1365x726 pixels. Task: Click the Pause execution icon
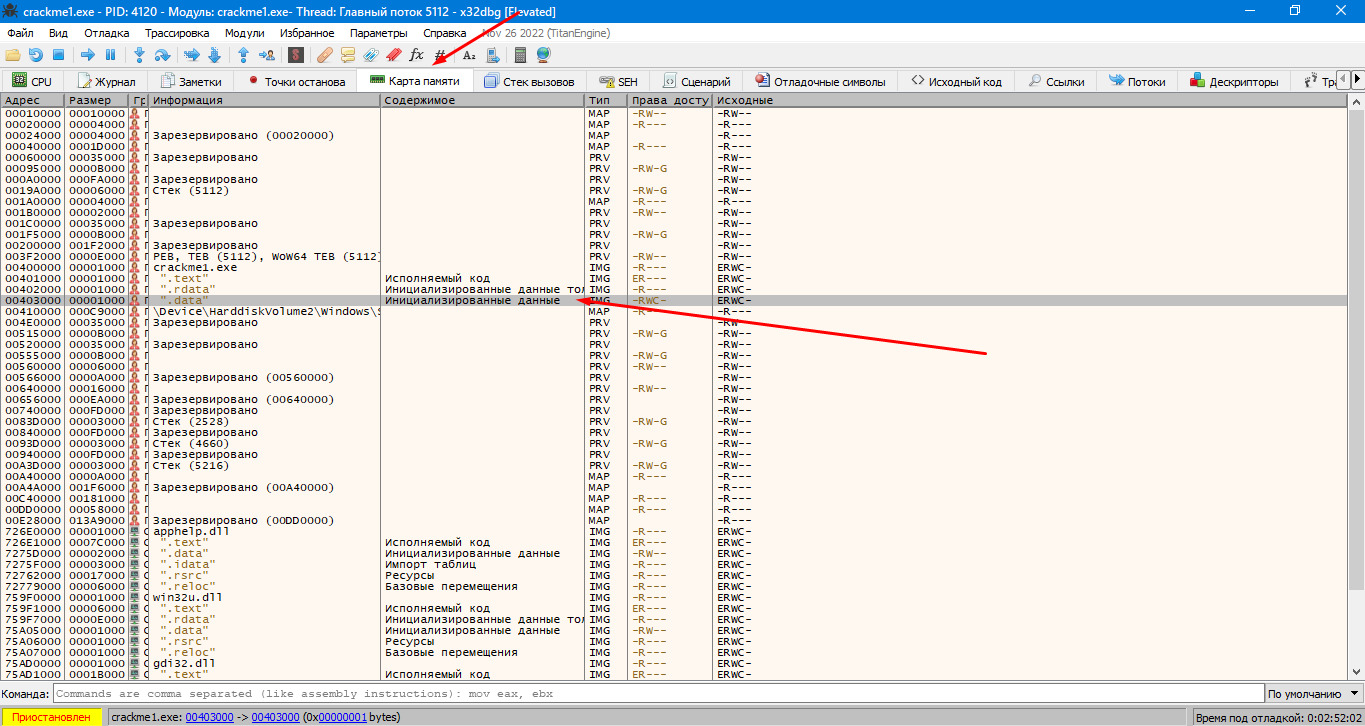click(111, 55)
